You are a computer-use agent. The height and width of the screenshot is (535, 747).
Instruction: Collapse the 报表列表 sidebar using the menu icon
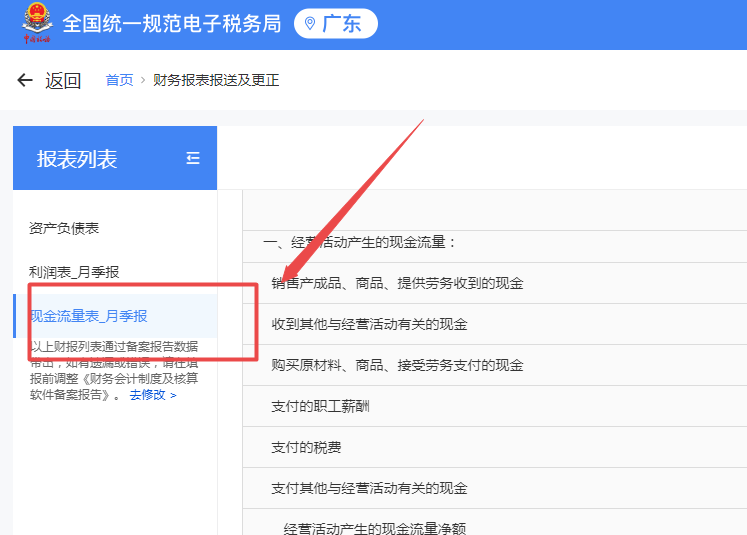coord(193,158)
